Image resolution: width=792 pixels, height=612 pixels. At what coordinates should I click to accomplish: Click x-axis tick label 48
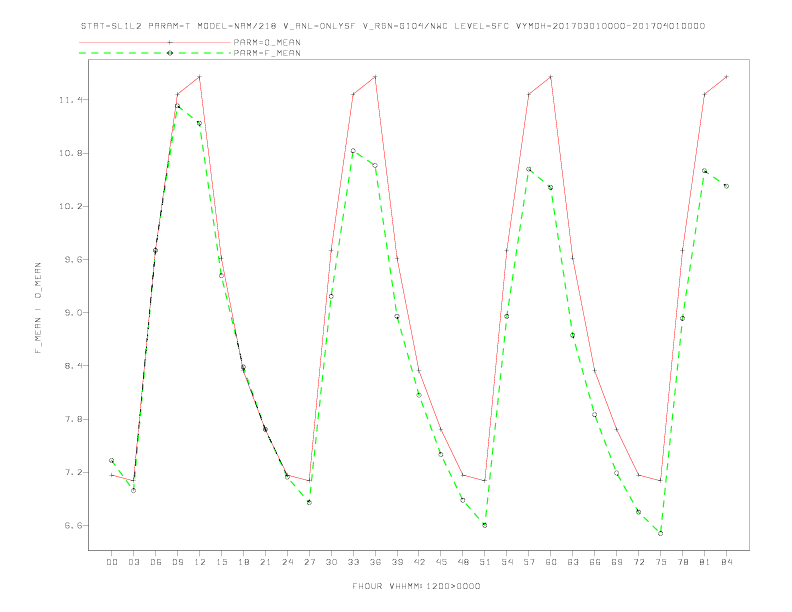(463, 562)
